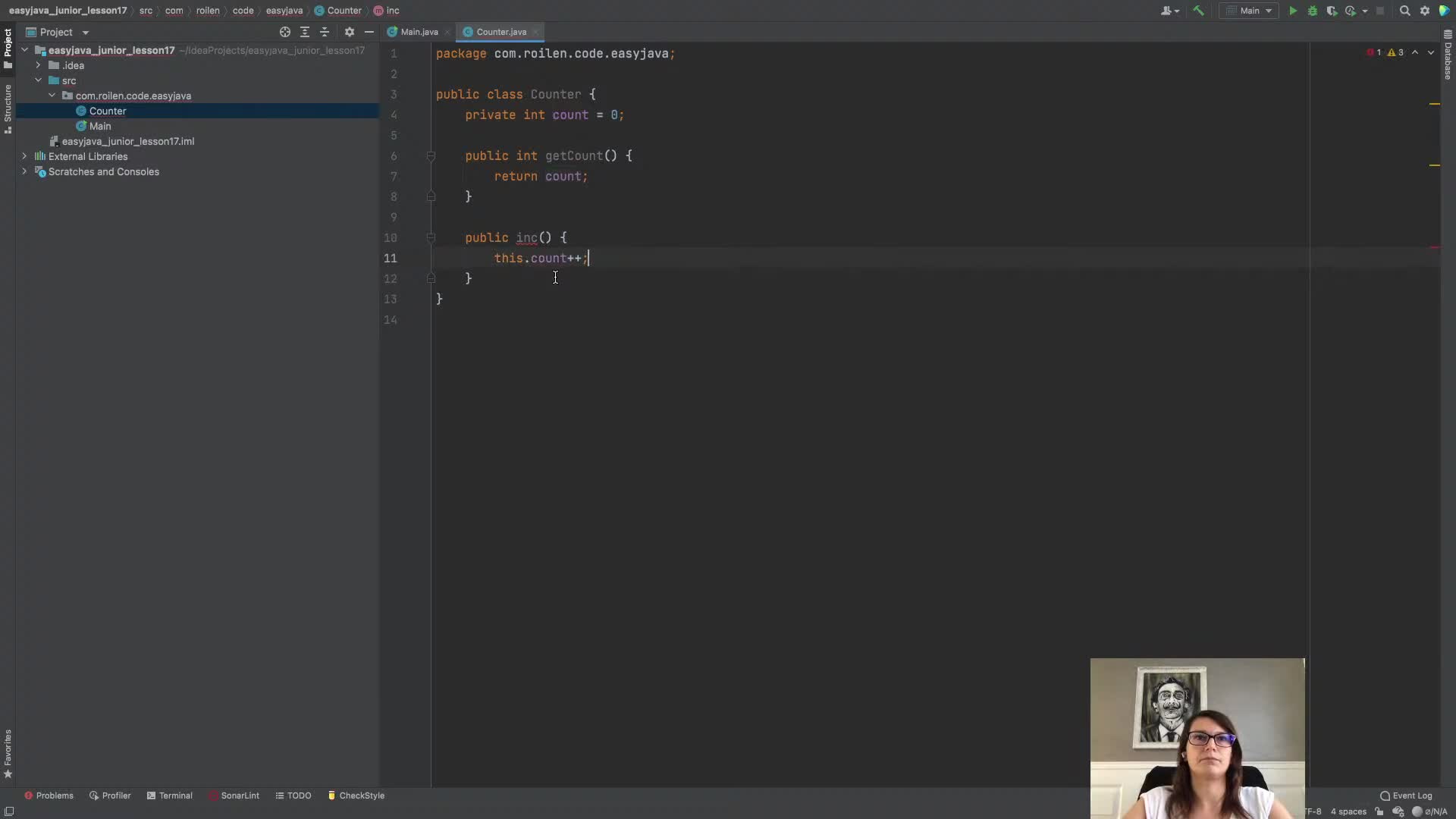Collapse easyjava_junior_lesson17 root node

[25, 50]
